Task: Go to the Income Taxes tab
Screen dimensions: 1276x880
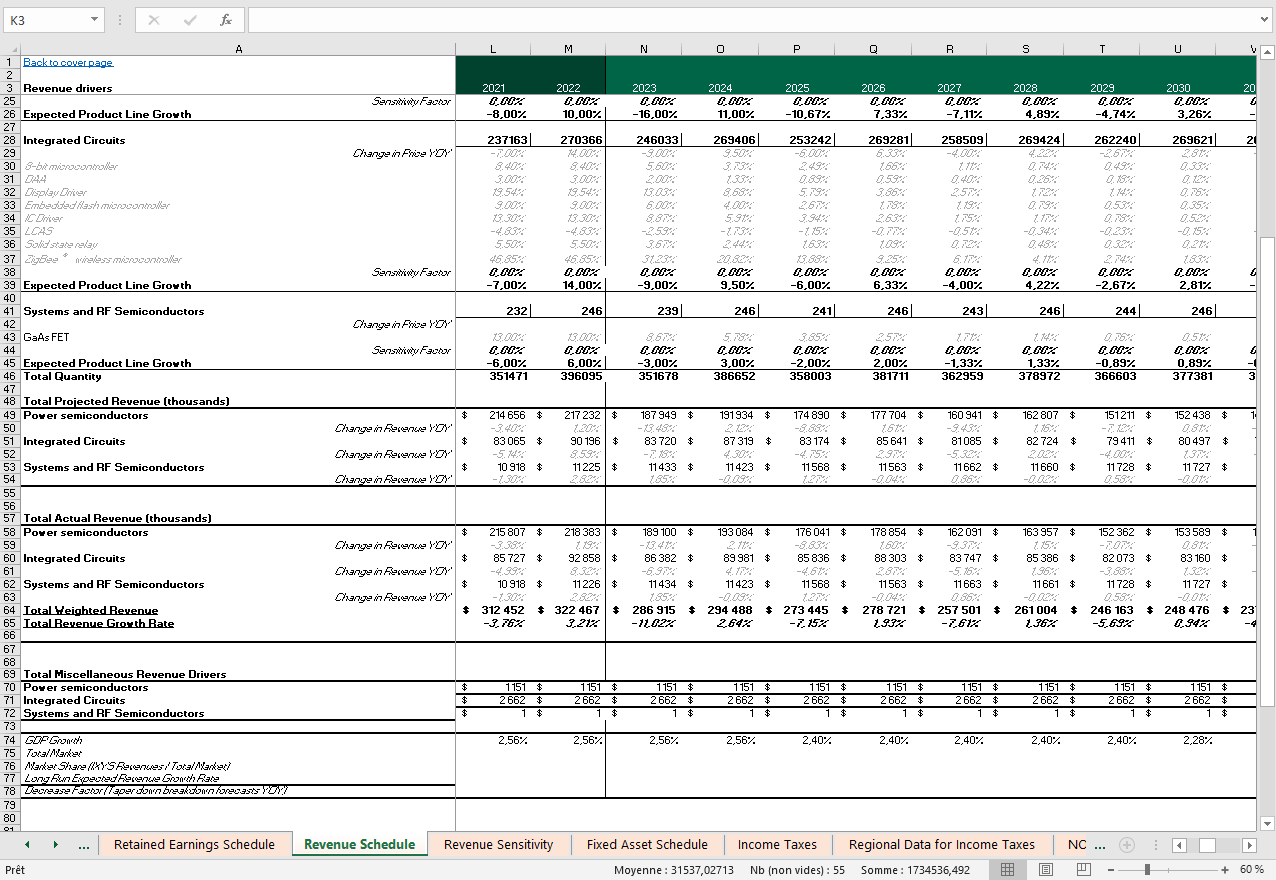Action: point(777,845)
